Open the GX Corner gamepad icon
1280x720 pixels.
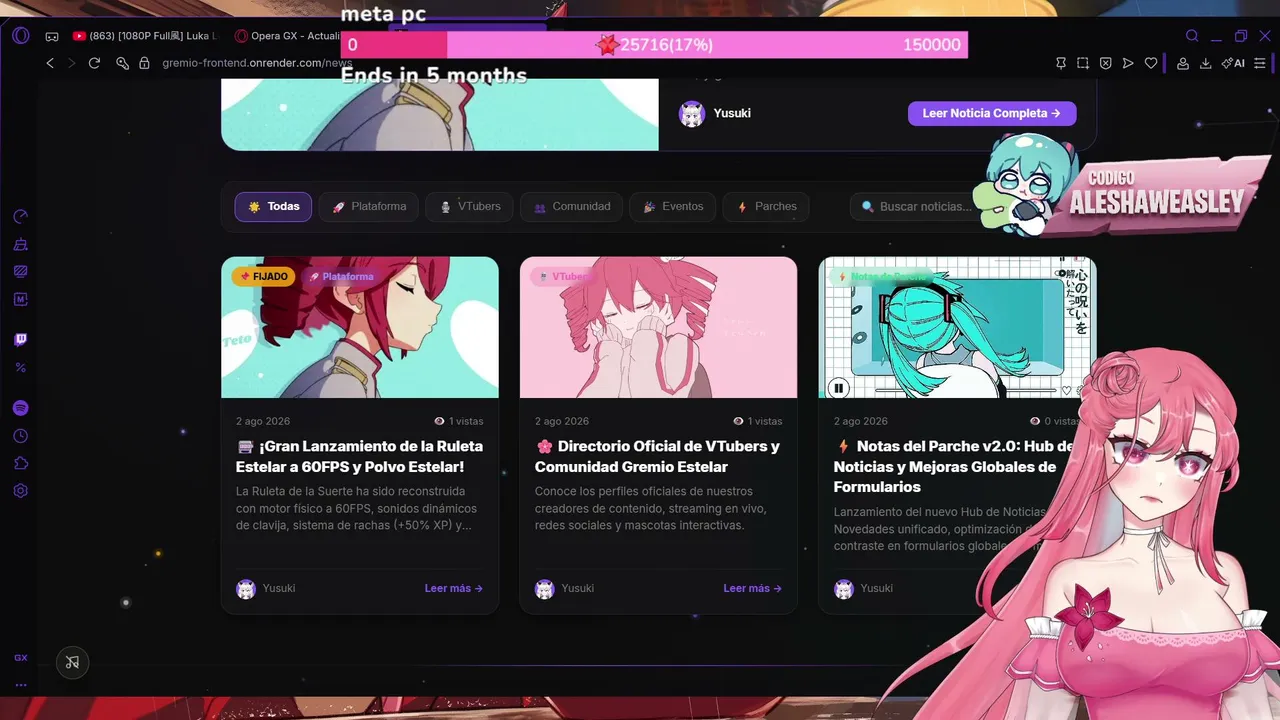[x=52, y=36]
